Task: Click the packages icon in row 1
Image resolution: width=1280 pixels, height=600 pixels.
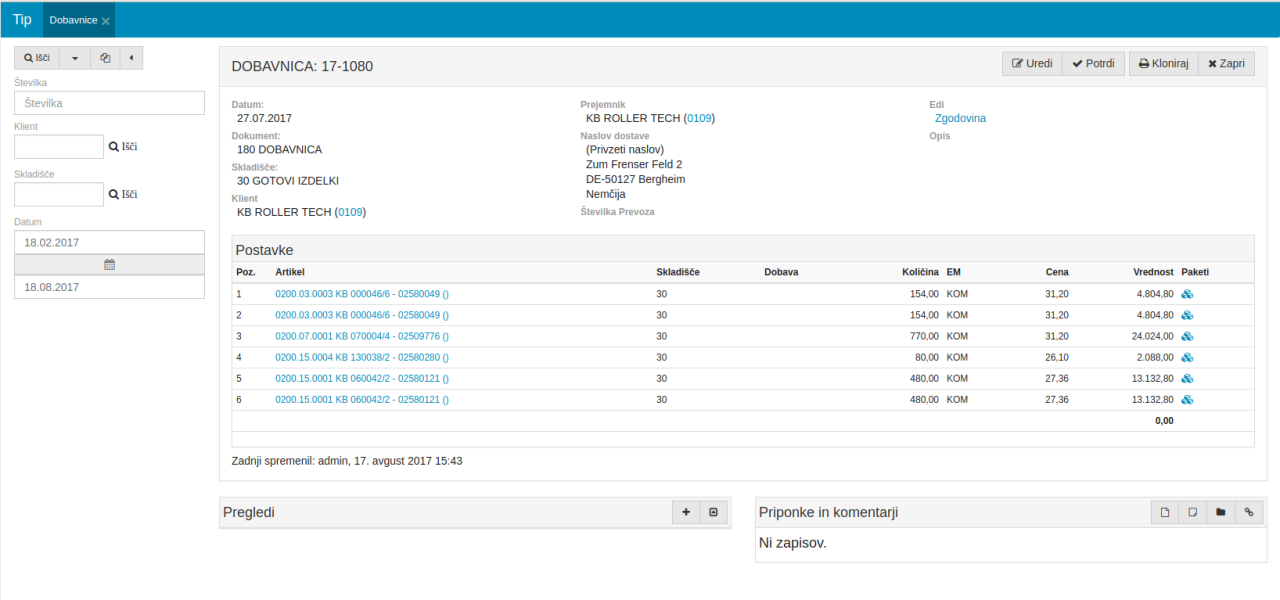Action: (1188, 294)
